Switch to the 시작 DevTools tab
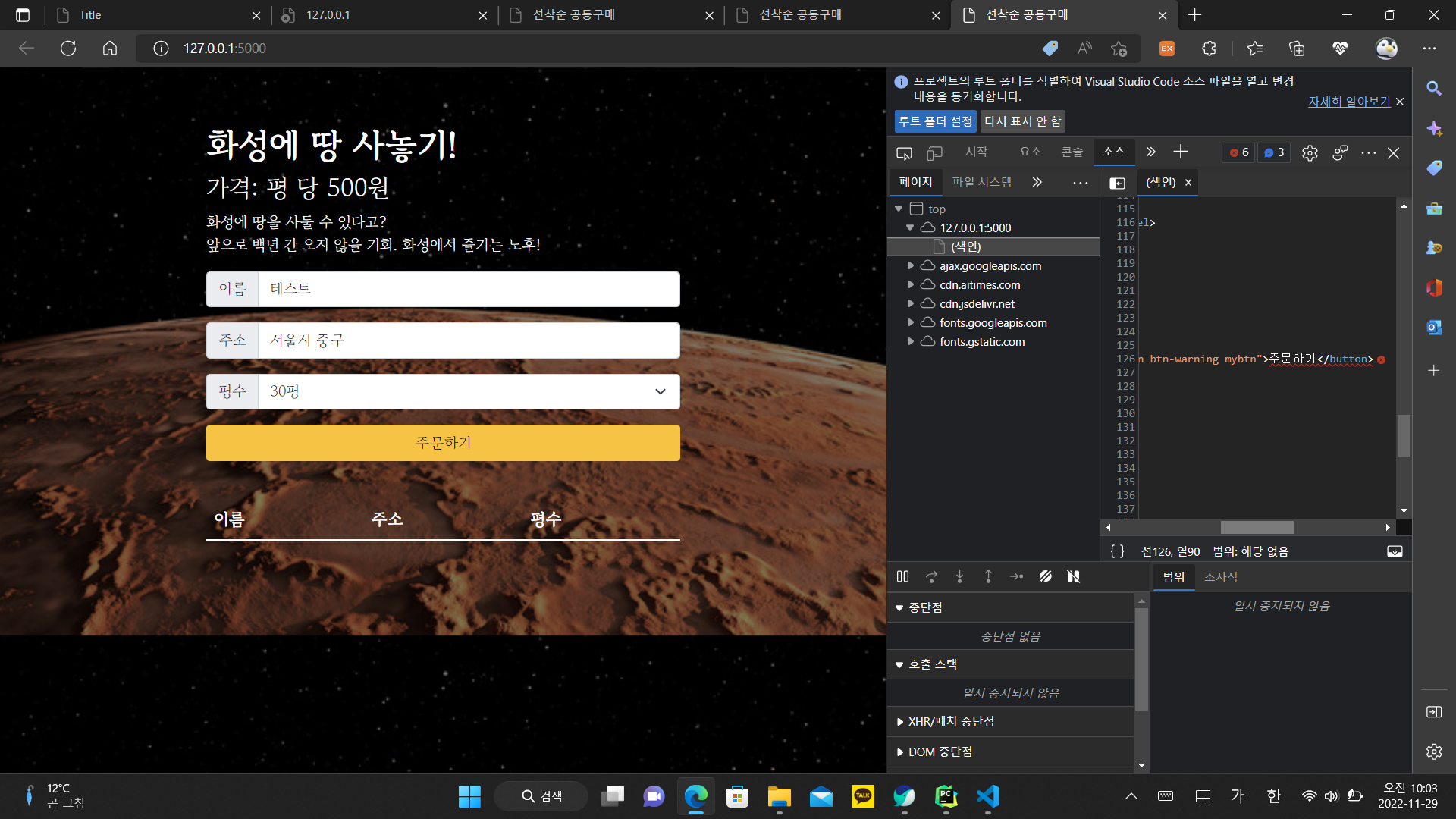 (x=976, y=152)
